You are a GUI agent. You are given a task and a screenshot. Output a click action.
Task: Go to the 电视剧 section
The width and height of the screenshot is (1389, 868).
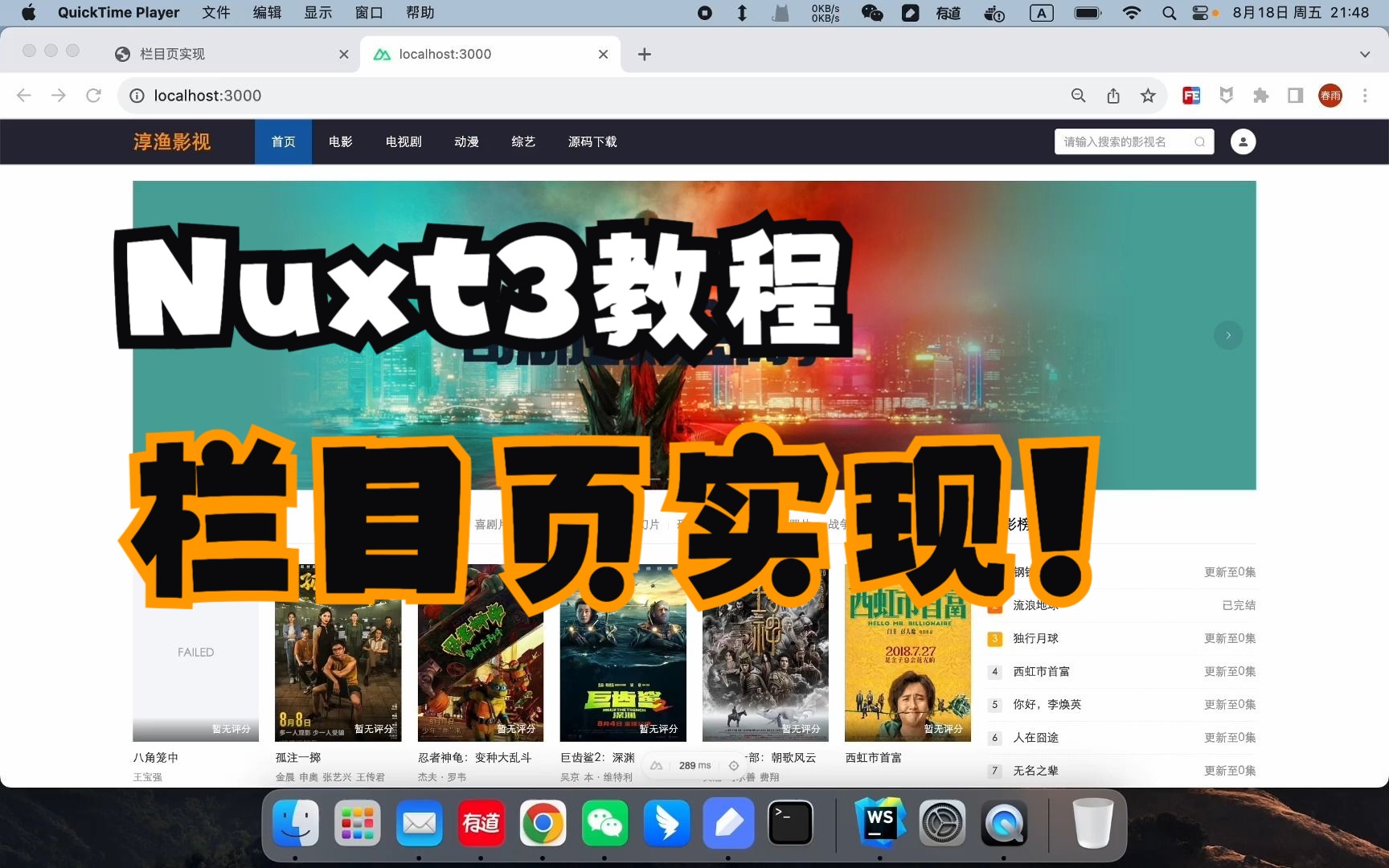tap(404, 141)
